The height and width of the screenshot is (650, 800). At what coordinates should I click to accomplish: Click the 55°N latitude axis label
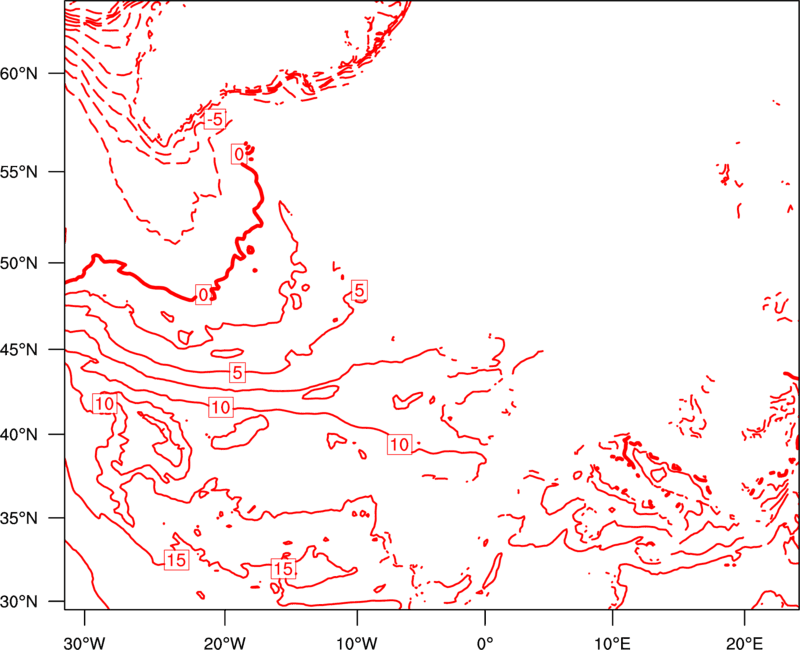click(19, 171)
